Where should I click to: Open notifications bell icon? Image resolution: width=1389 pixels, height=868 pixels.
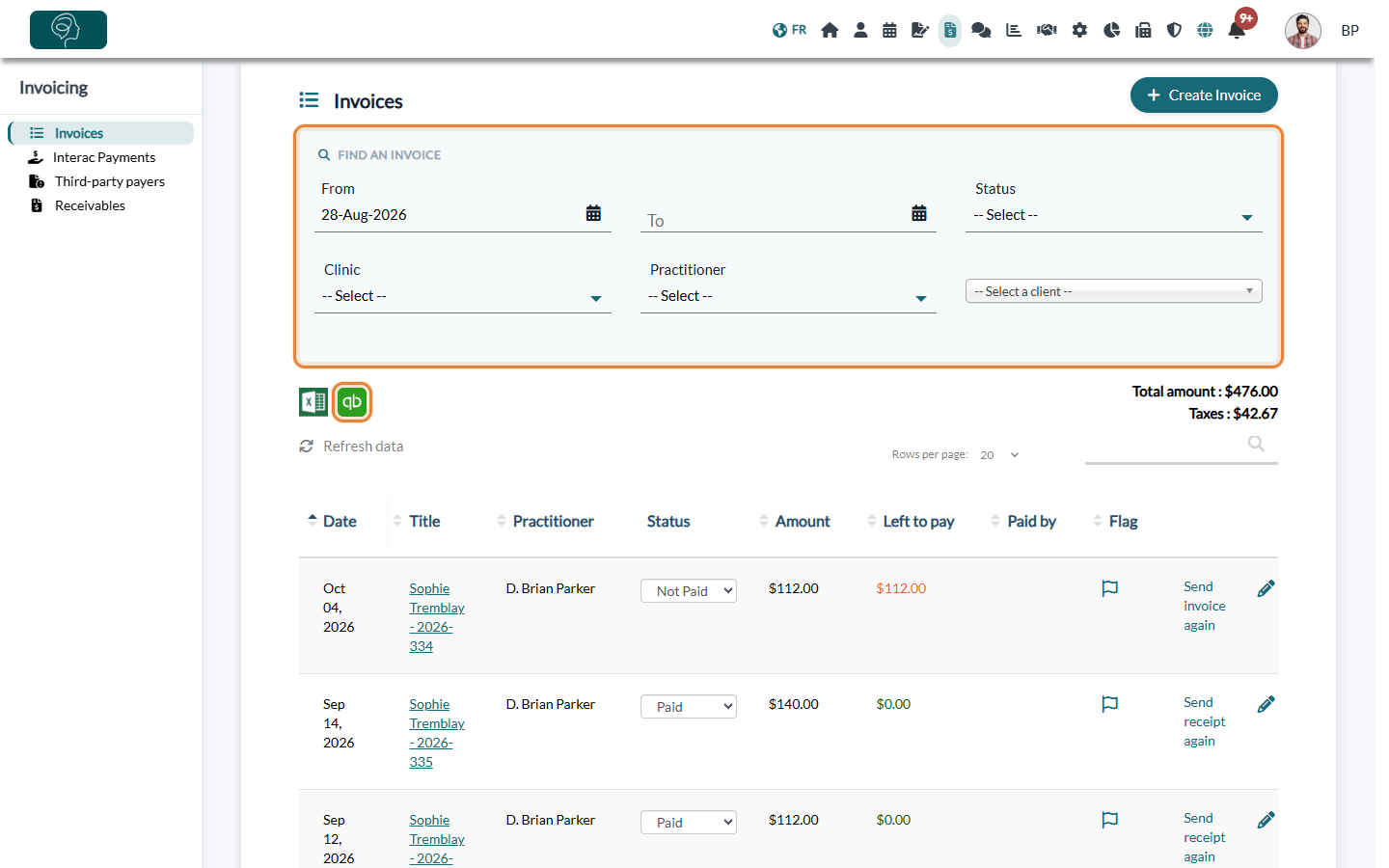click(x=1237, y=30)
